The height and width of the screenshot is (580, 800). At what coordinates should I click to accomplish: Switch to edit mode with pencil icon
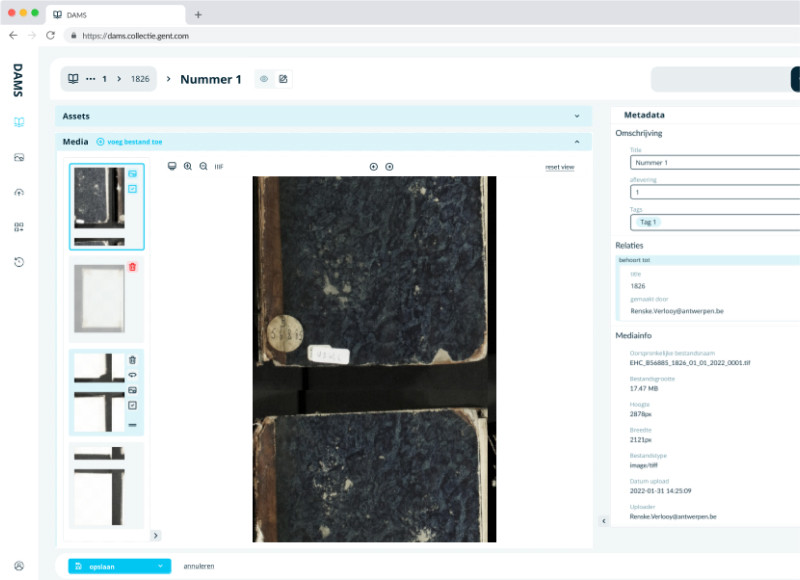click(x=283, y=79)
